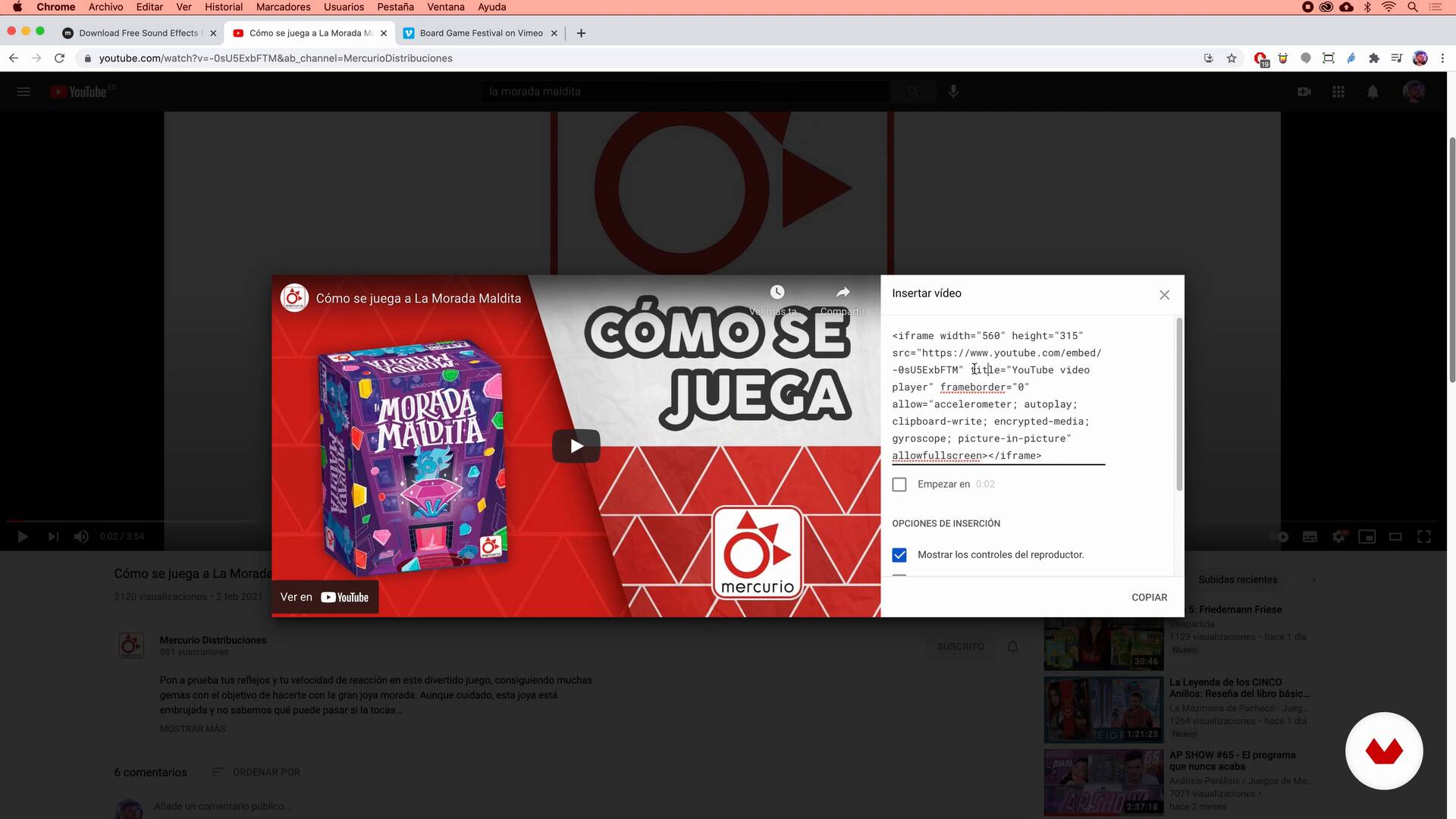This screenshot has height=819, width=1456.
Task: Click the channel notification bell icon
Action: coord(1012,647)
